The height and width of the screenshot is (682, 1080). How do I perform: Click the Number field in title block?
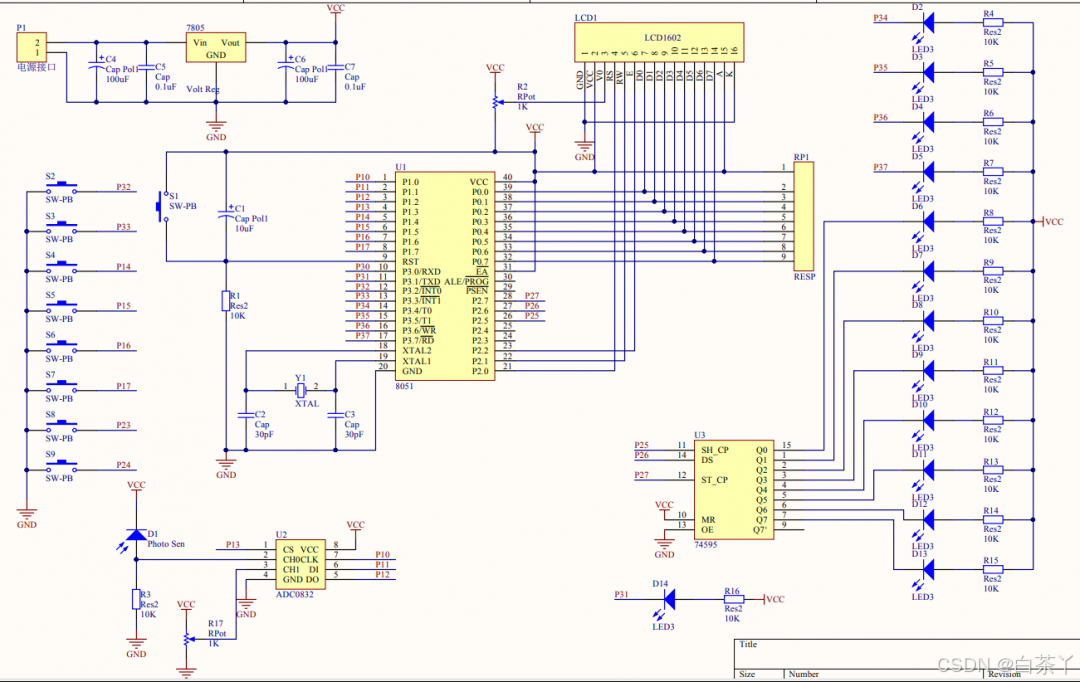click(x=804, y=674)
